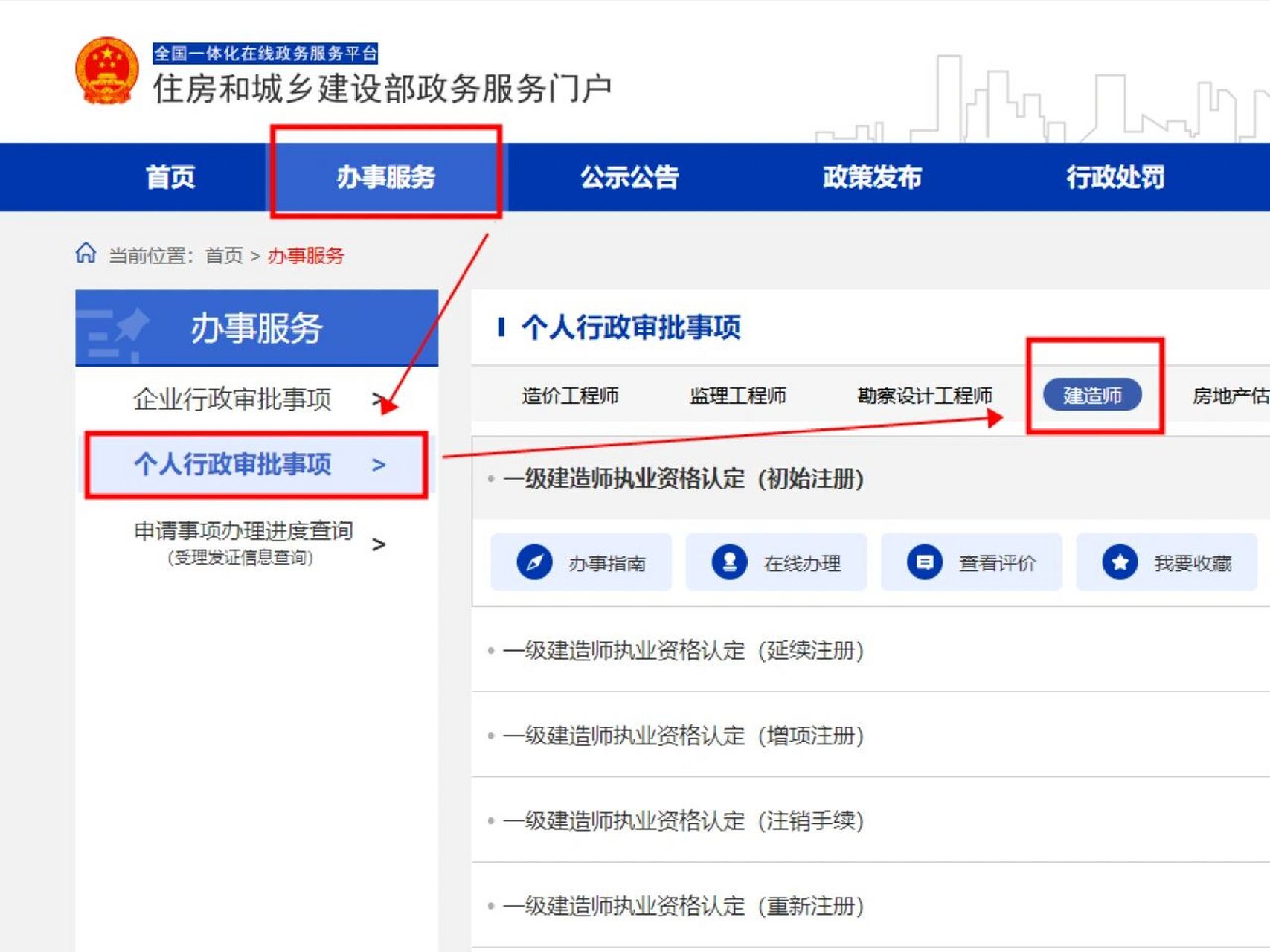Select the 建造师 category tab
1270x952 pixels.
click(1092, 395)
